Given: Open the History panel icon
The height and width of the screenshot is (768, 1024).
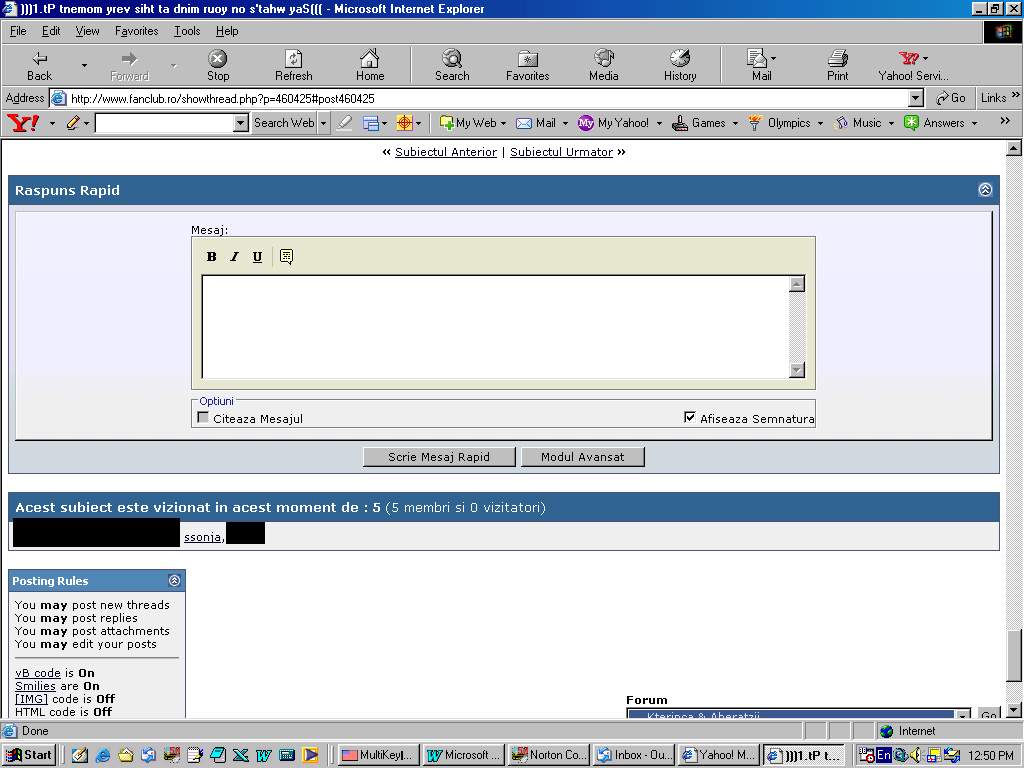Looking at the screenshot, I should (680, 60).
